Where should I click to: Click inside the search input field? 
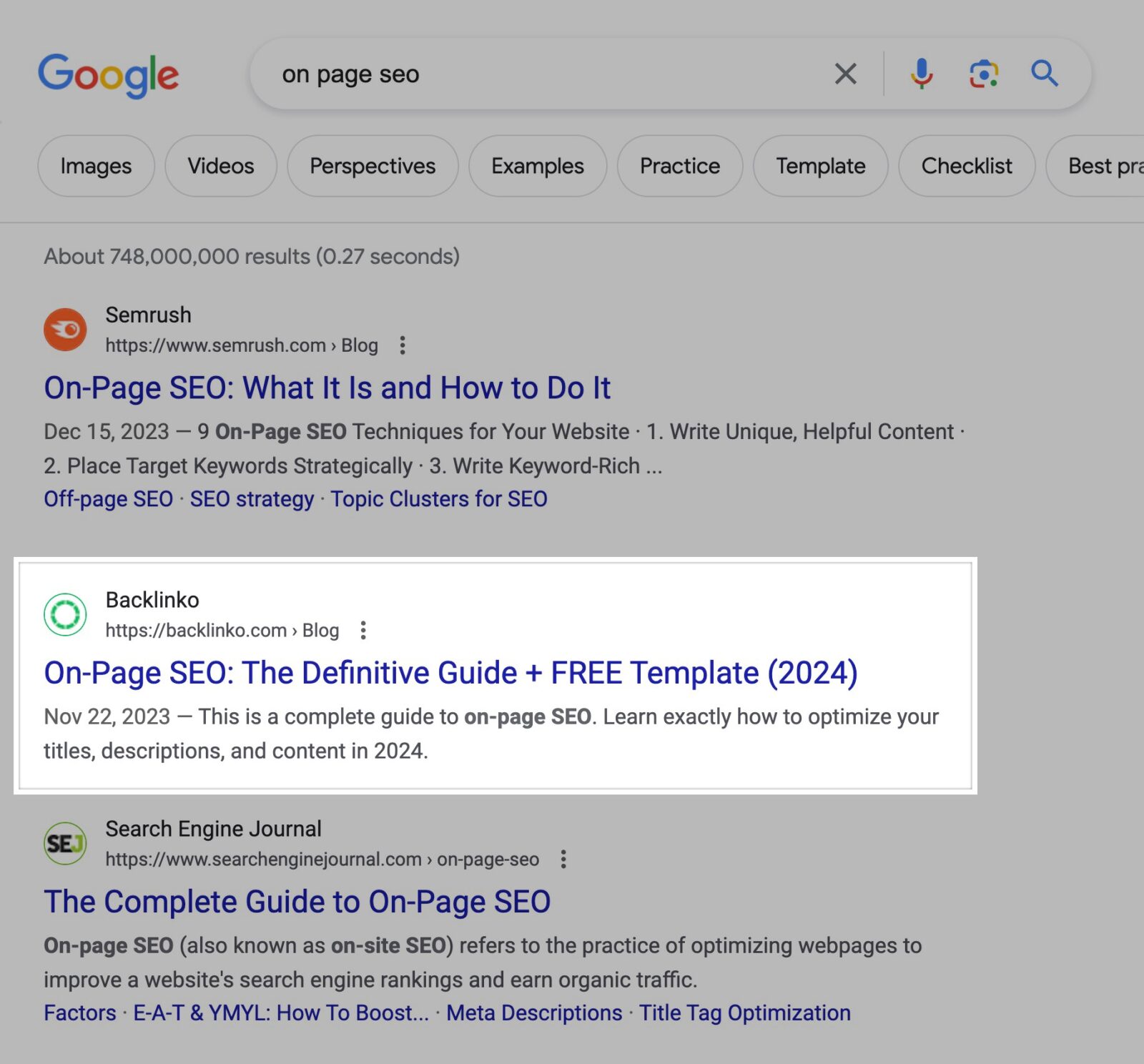coord(500,74)
